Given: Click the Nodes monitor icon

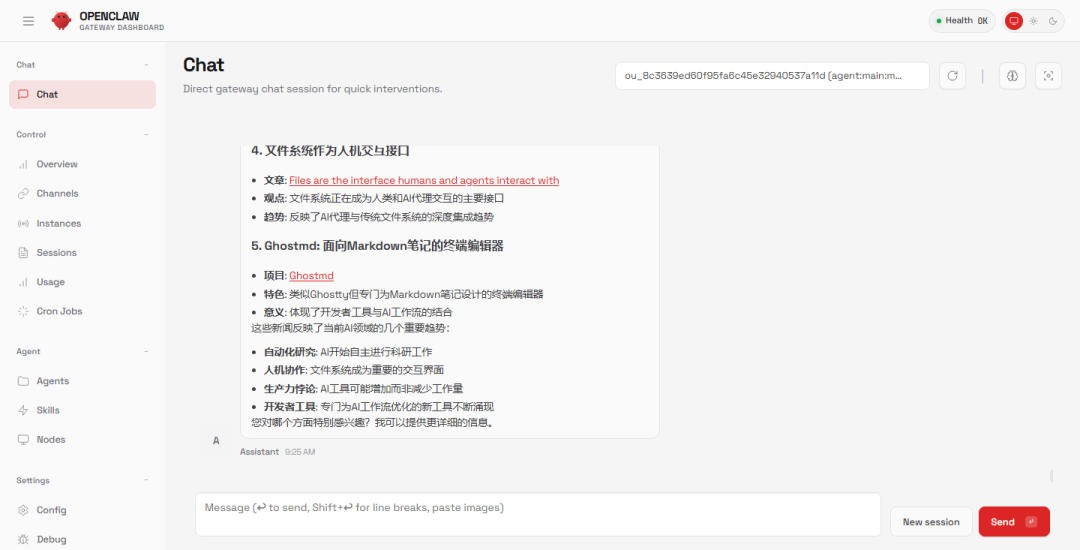Looking at the screenshot, I should coord(23,440).
